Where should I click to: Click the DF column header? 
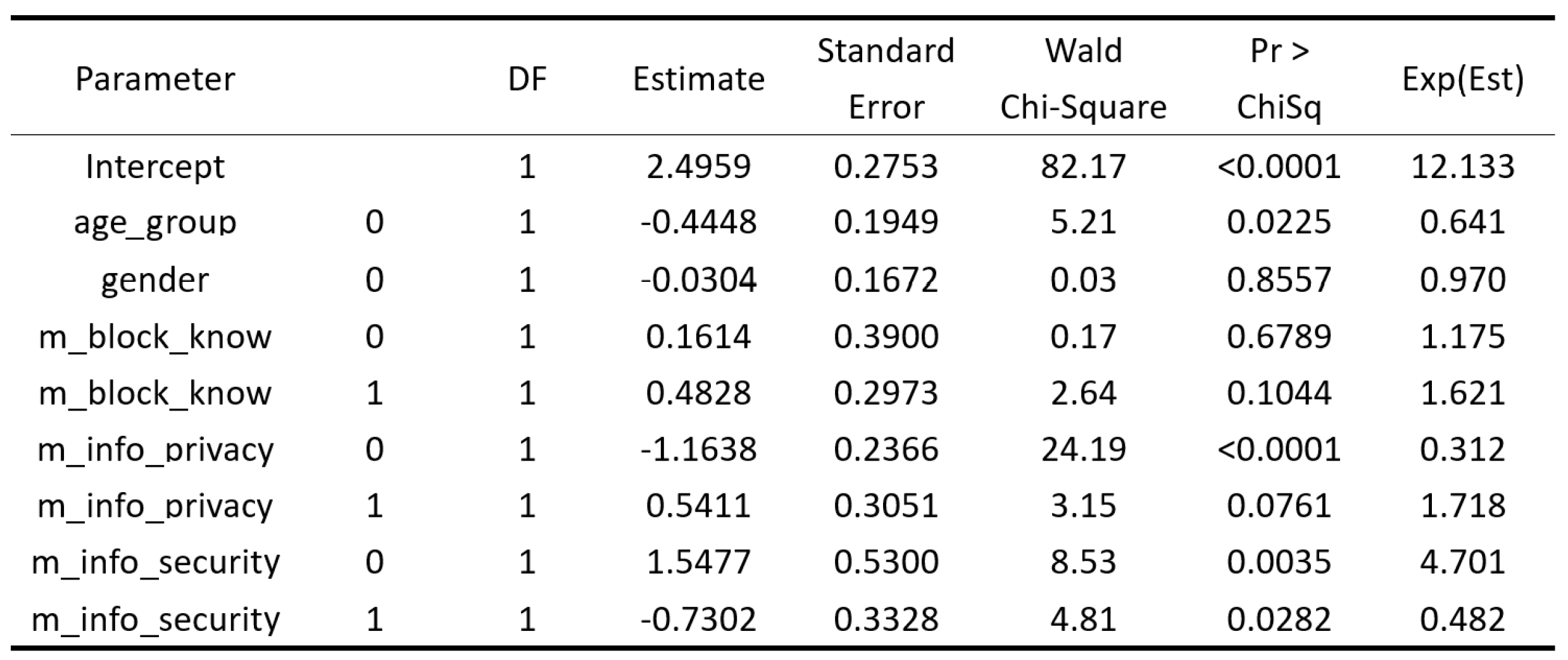pos(527,79)
